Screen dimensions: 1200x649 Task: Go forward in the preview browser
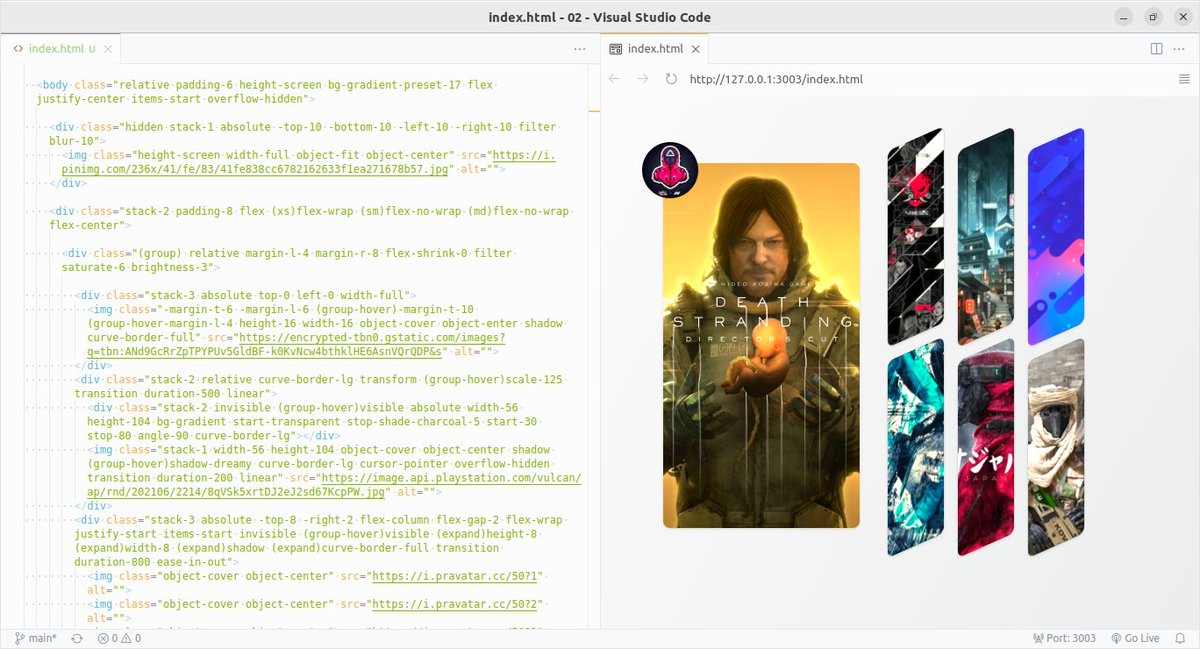pyautogui.click(x=643, y=79)
